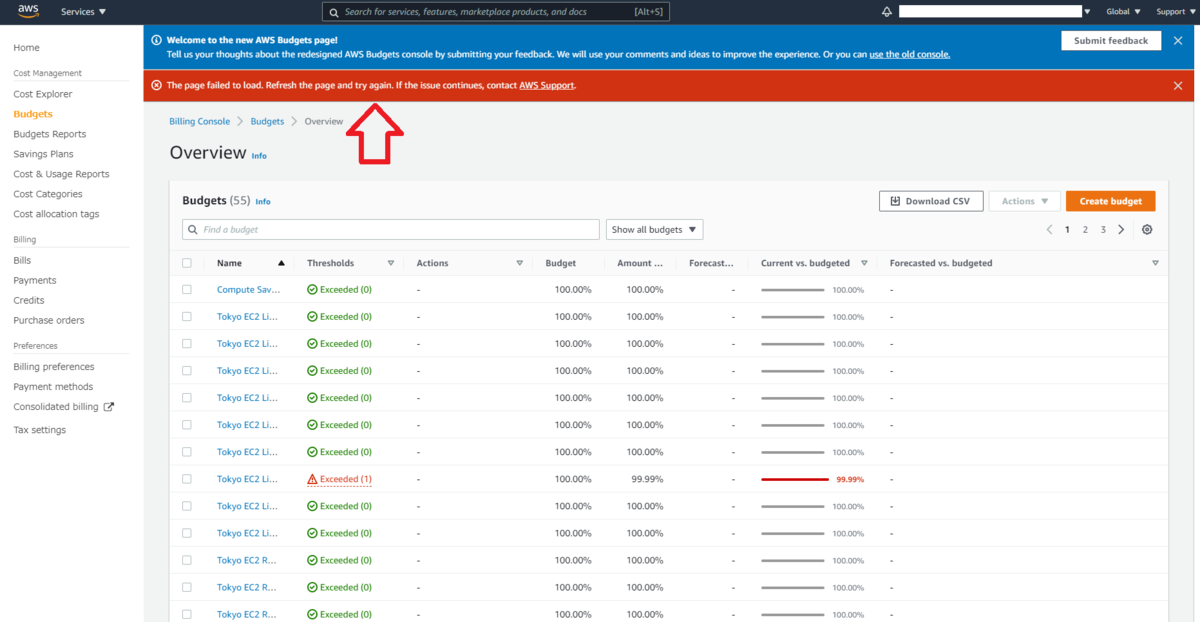The width and height of the screenshot is (1200, 622).
Task: Open the Support dropdown
Action: pyautogui.click(x=1176, y=12)
